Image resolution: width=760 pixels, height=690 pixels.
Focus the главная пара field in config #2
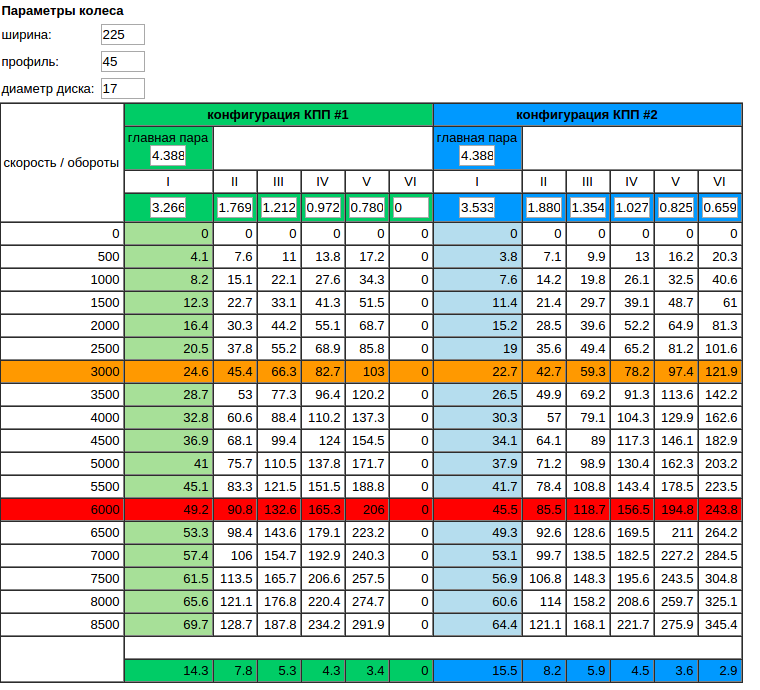(477, 156)
